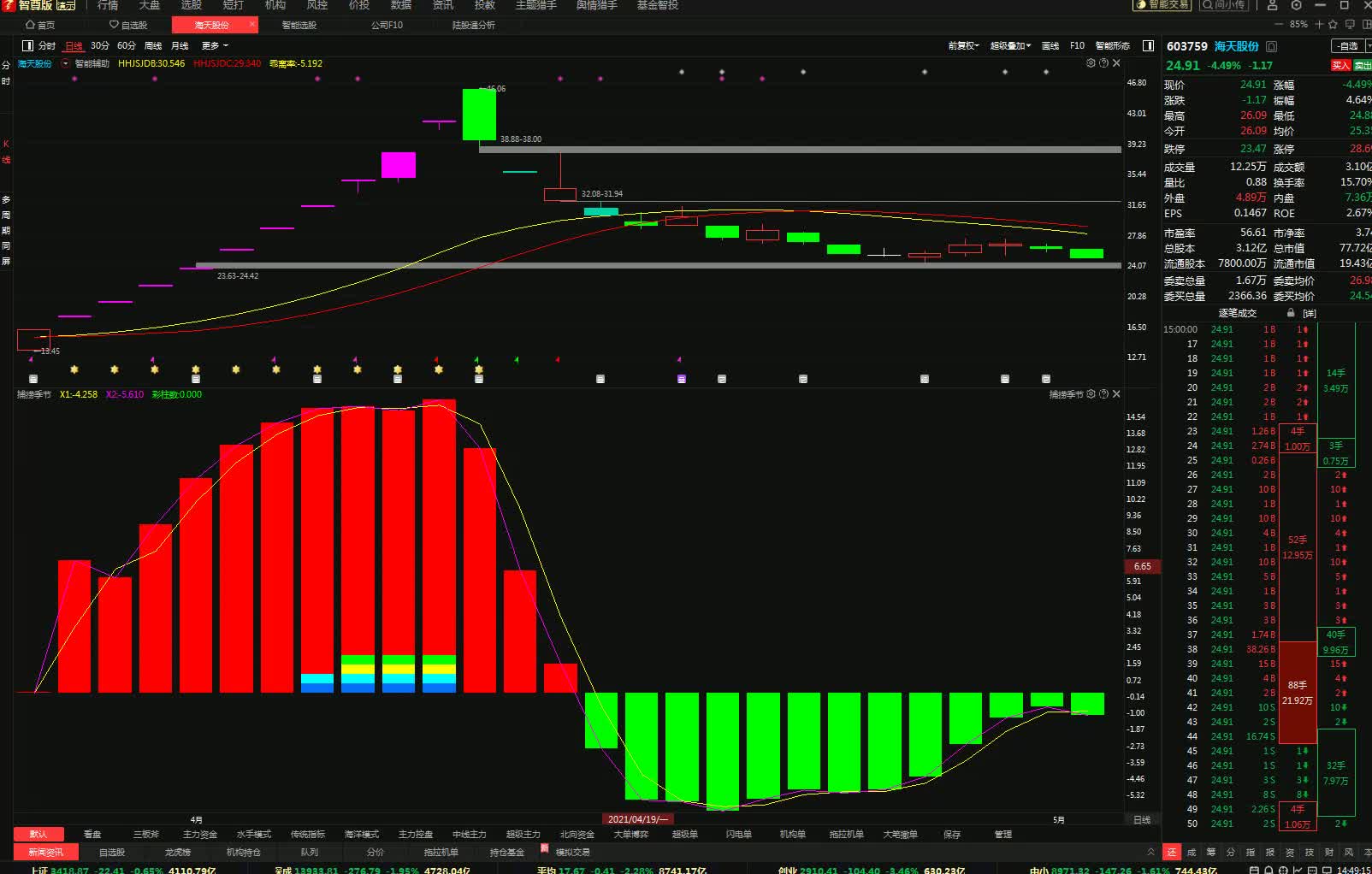Increase zoom with the plus icon beside 85%
Image resolution: width=1372 pixels, height=874 pixels.
click(x=1319, y=25)
